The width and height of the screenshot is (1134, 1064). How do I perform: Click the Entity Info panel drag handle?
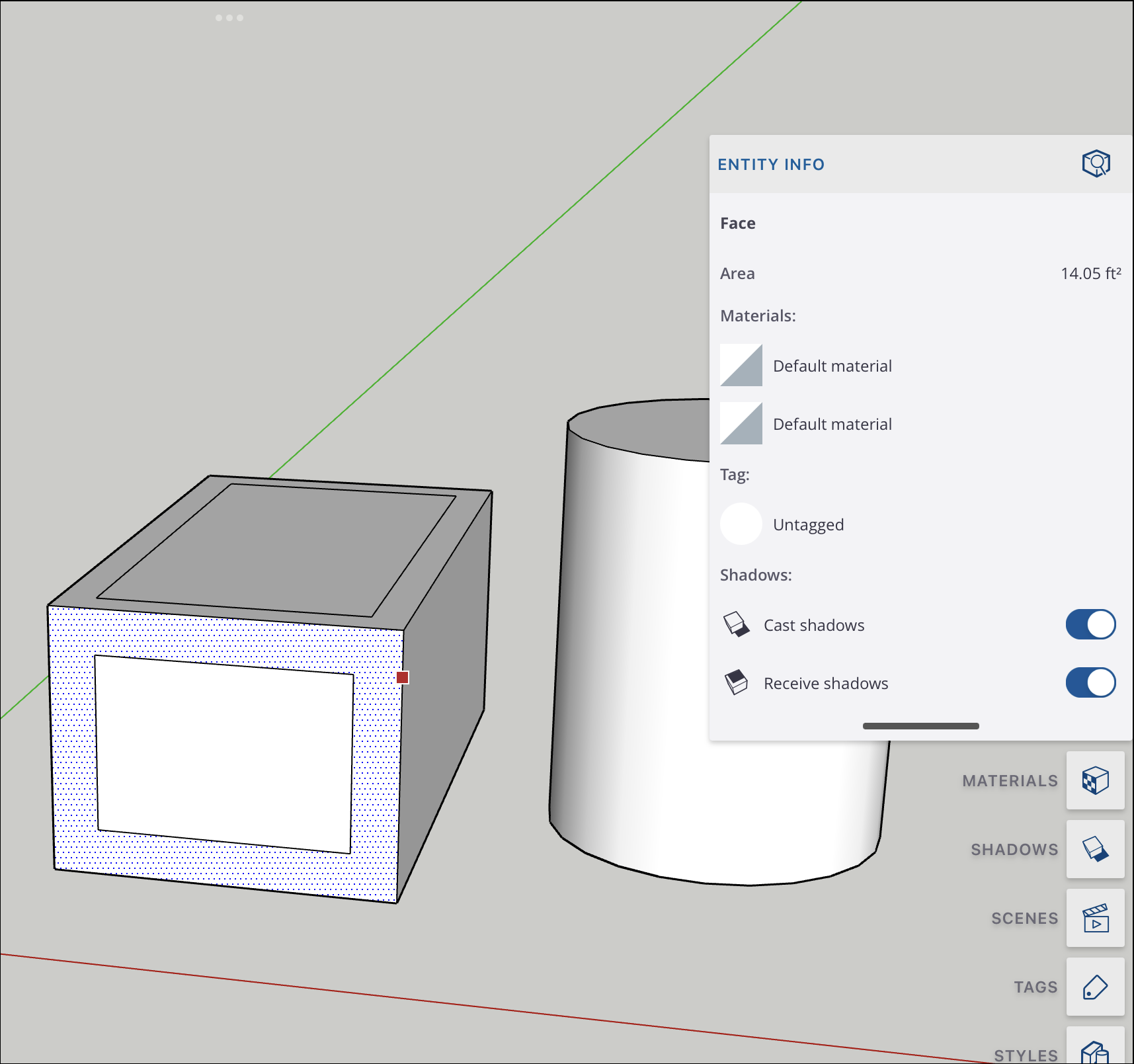[920, 726]
